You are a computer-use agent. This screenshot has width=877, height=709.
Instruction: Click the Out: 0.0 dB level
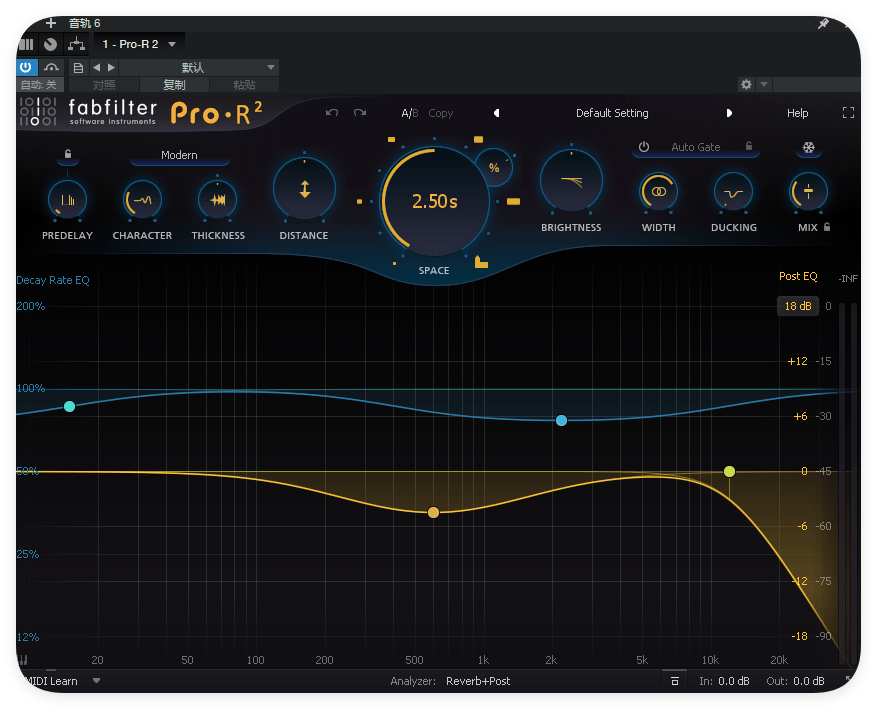click(x=795, y=681)
